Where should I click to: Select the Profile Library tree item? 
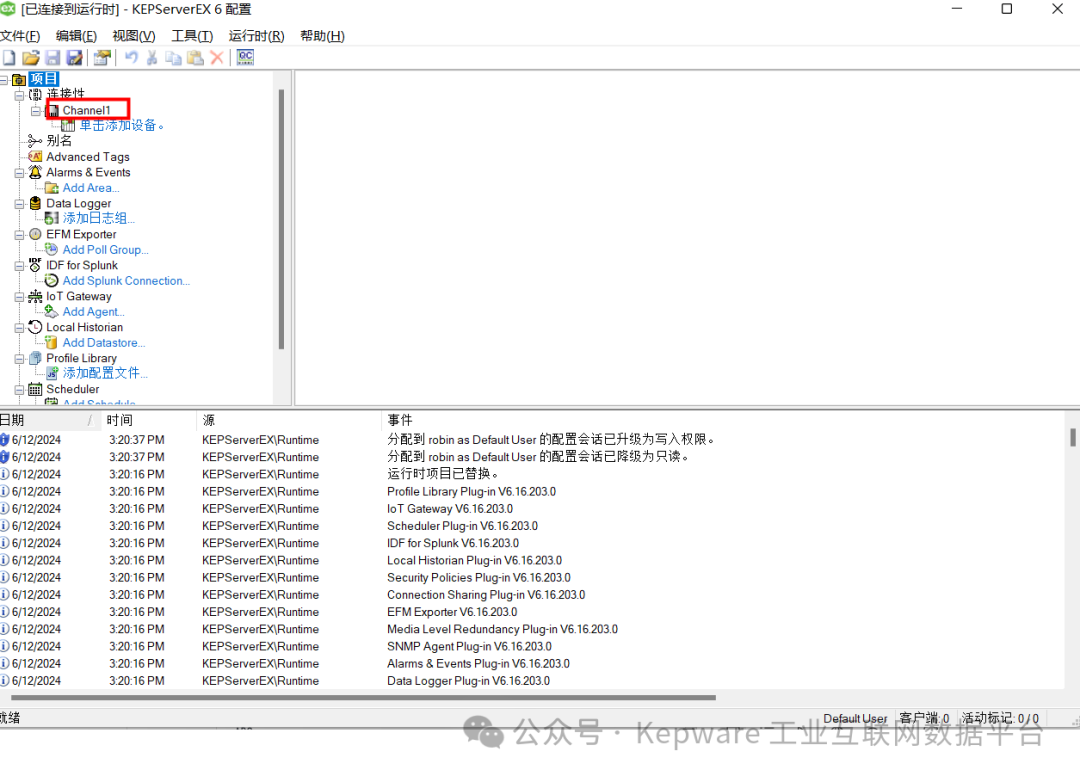(81, 358)
